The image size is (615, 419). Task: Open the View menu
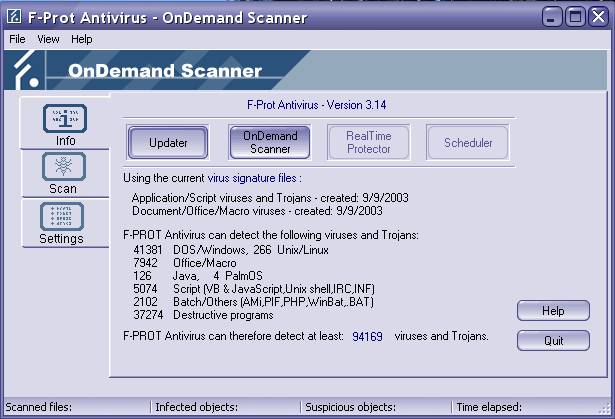(48, 39)
